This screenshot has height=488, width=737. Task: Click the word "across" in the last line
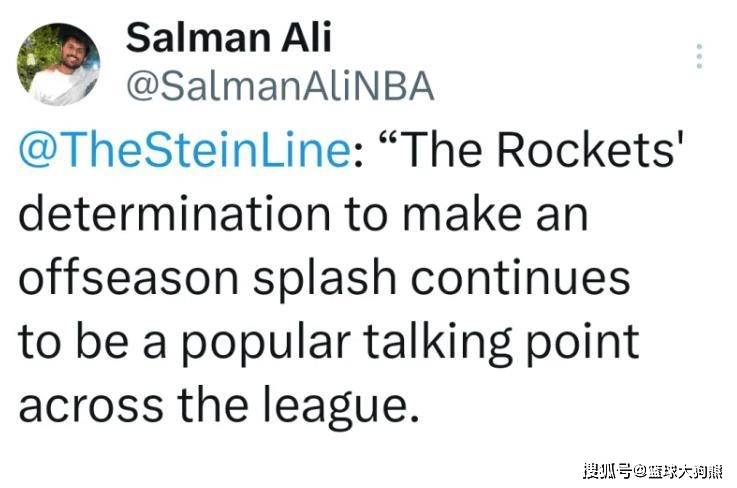pos(91,406)
